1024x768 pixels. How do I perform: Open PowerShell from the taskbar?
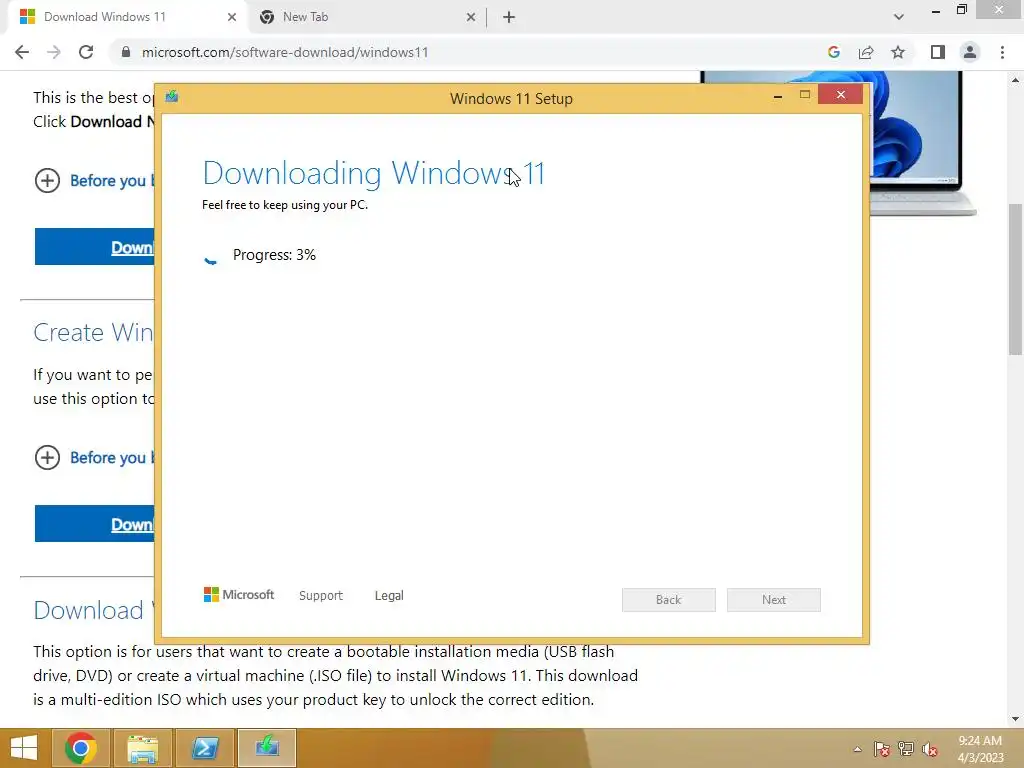pyautogui.click(x=205, y=748)
